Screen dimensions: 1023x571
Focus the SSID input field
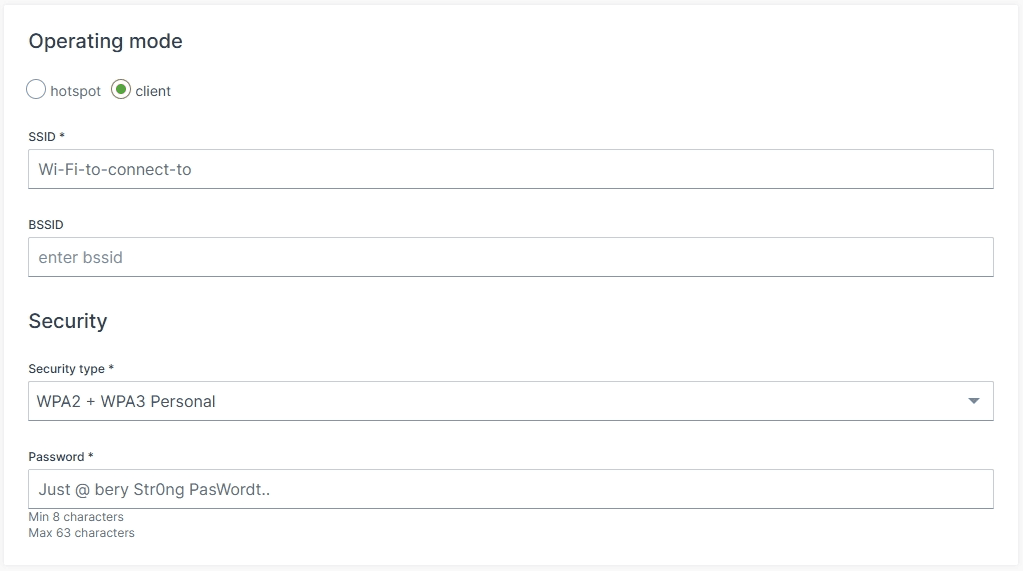pos(510,169)
